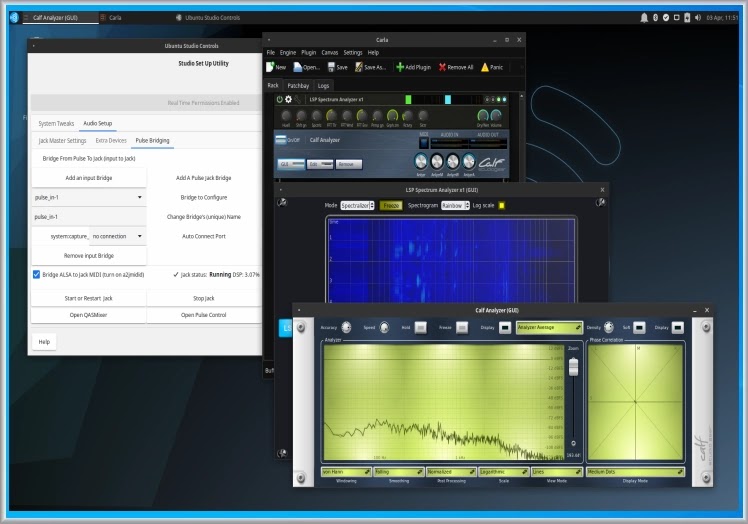Open Carla's Canvas menu
748x524 pixels.
[x=330, y=52]
